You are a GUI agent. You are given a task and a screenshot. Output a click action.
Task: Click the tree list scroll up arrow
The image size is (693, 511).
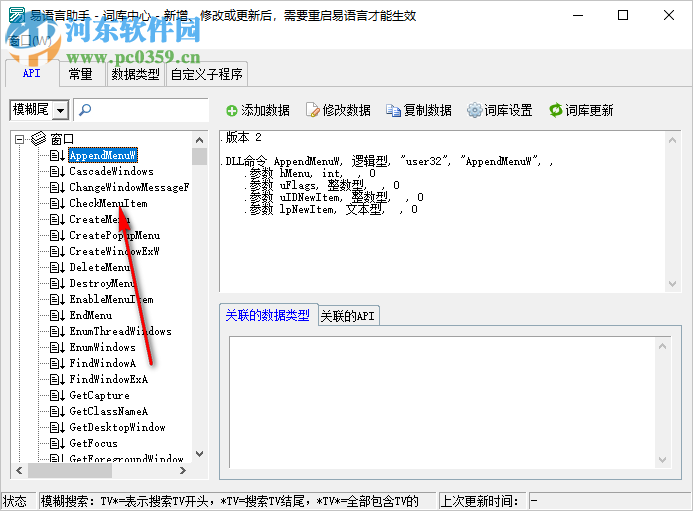point(199,140)
